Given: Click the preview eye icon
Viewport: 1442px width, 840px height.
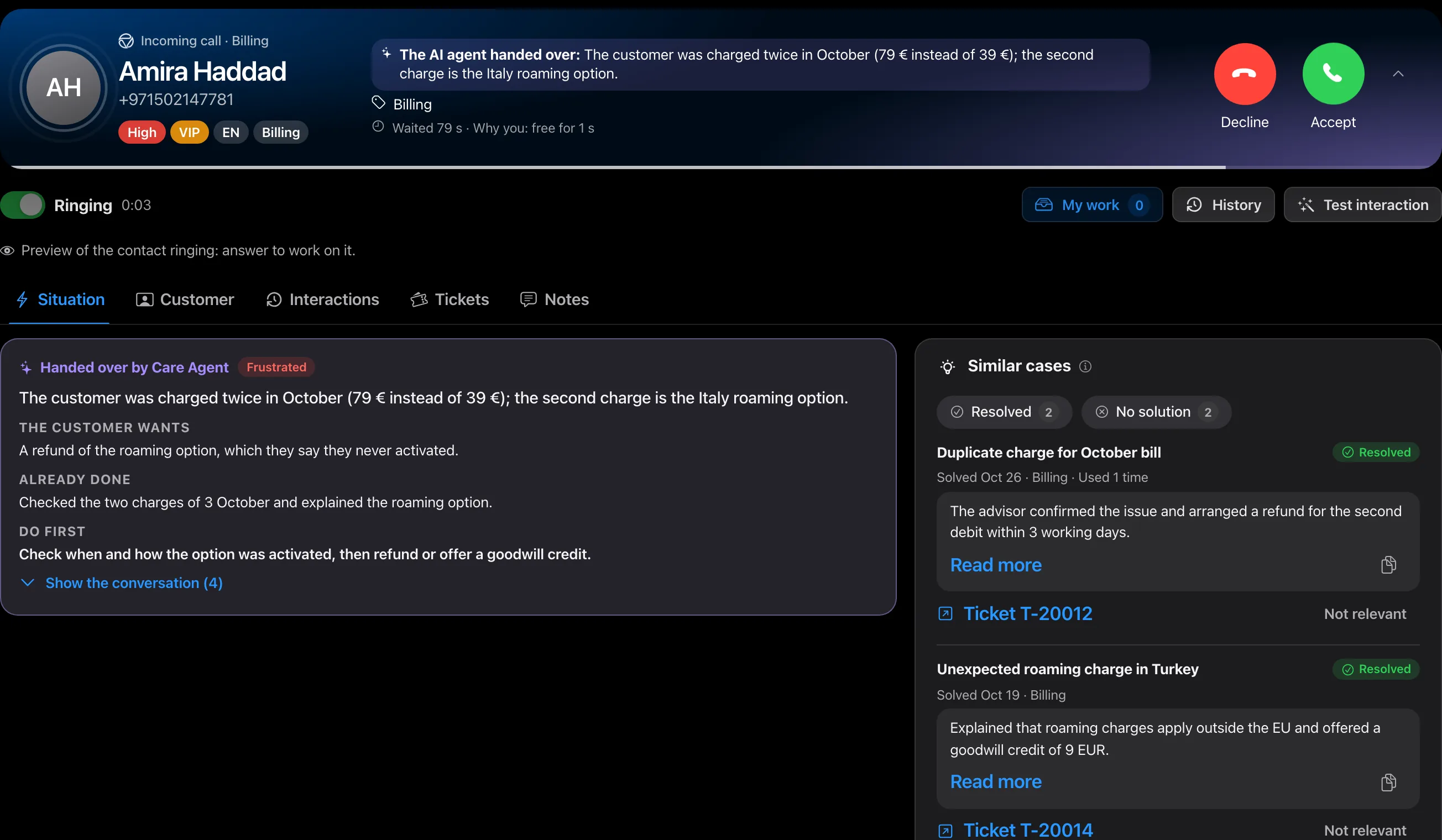Looking at the screenshot, I should point(7,250).
